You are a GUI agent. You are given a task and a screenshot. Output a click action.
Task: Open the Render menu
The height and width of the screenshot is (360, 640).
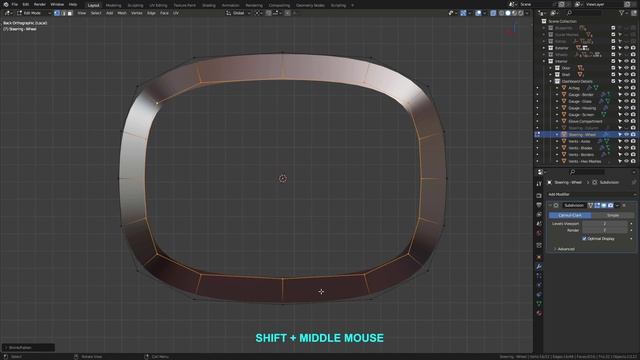tap(40, 4)
